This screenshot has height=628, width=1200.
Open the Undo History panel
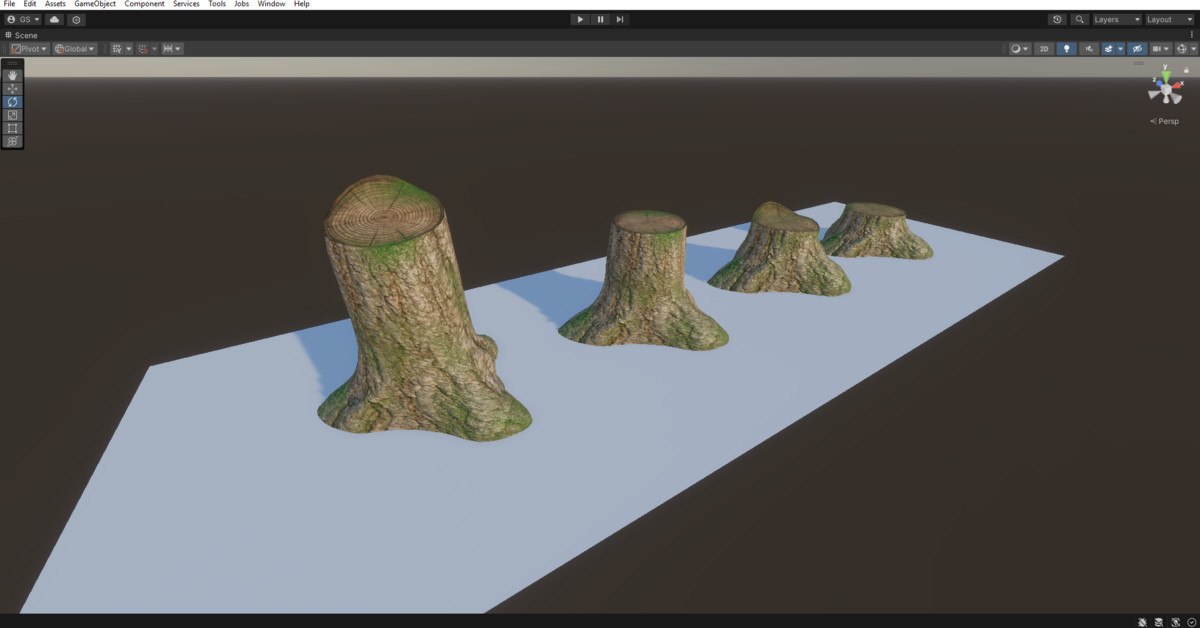(x=1058, y=19)
